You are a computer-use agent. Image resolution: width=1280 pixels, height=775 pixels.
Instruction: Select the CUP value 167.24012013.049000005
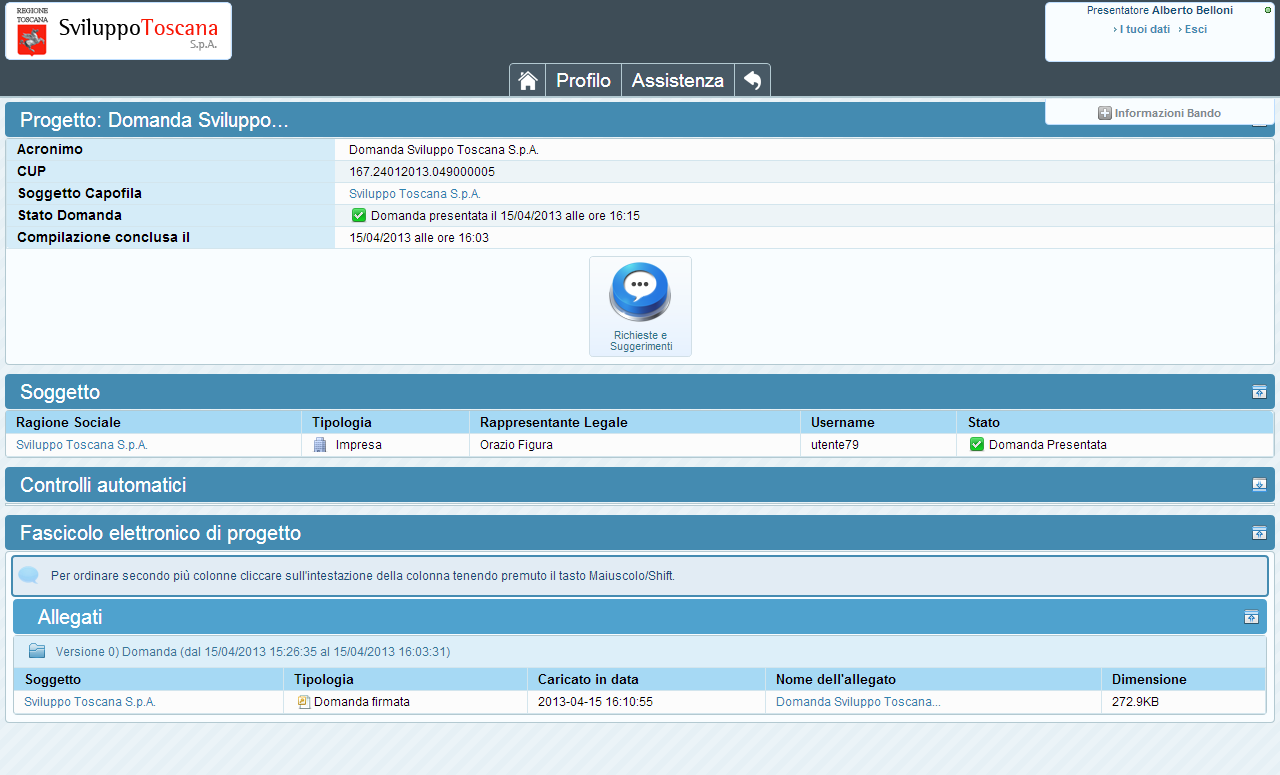click(x=422, y=171)
